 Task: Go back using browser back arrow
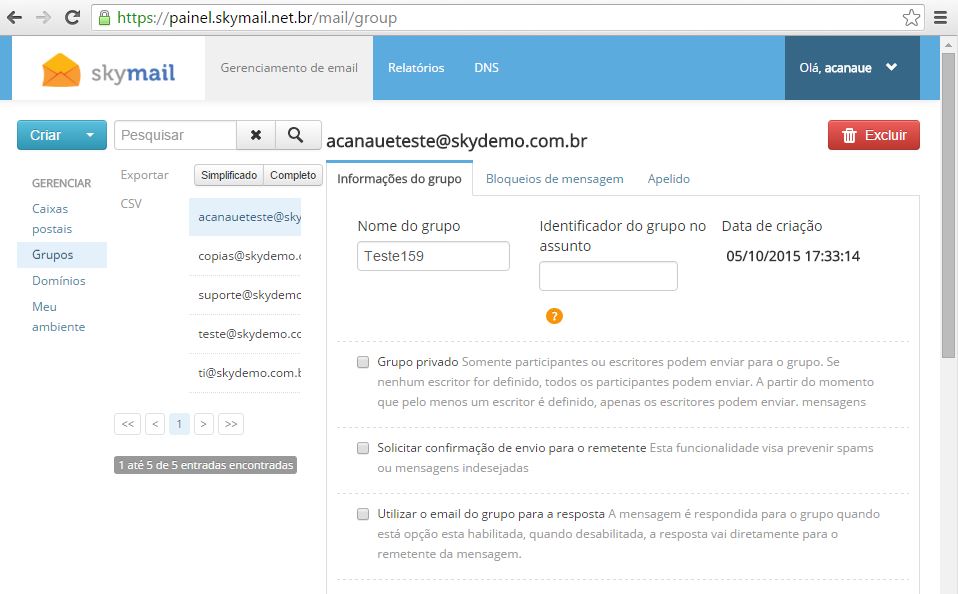click(15, 17)
